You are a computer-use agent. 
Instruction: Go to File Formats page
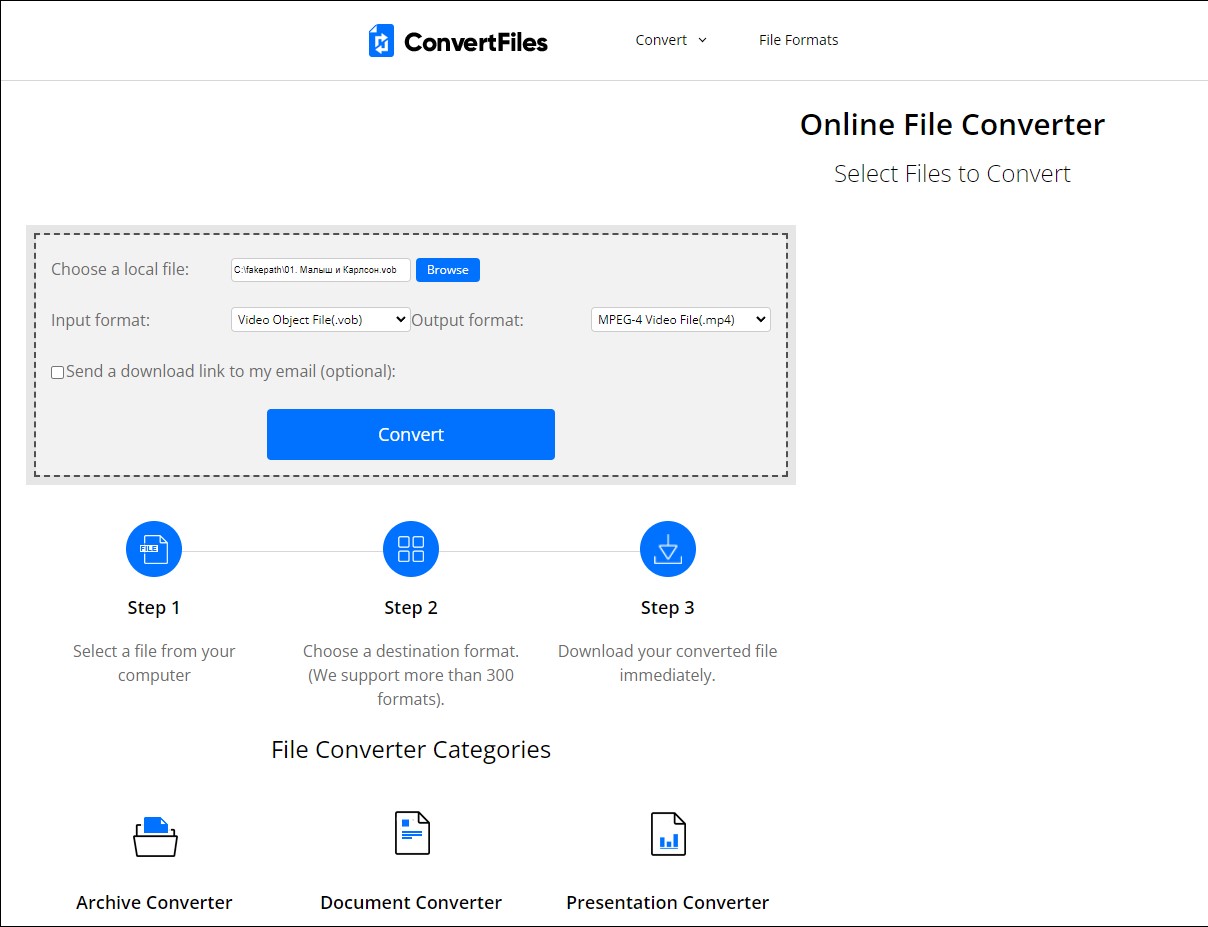(x=799, y=40)
